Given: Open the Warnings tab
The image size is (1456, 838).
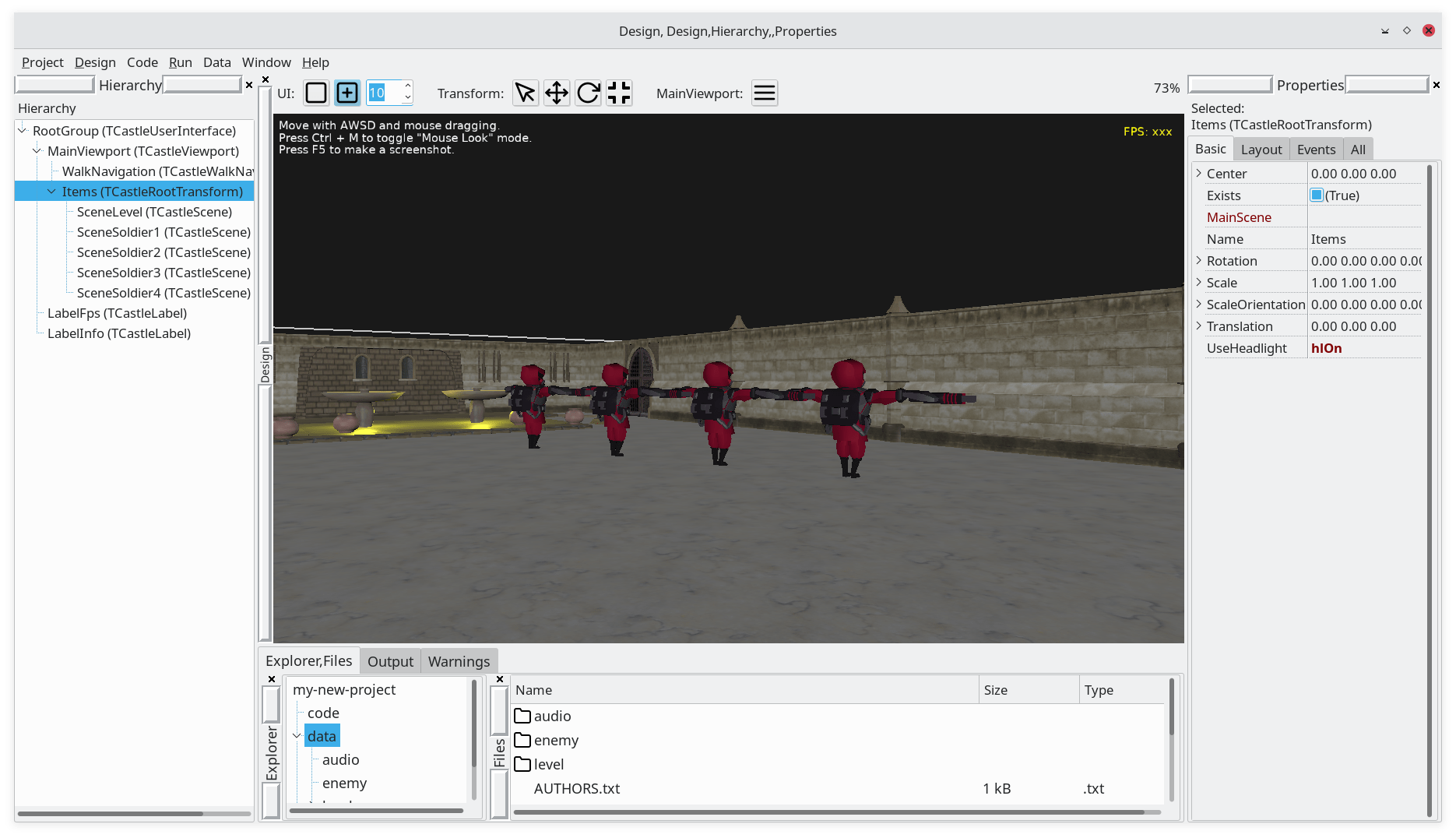Looking at the screenshot, I should click(459, 661).
